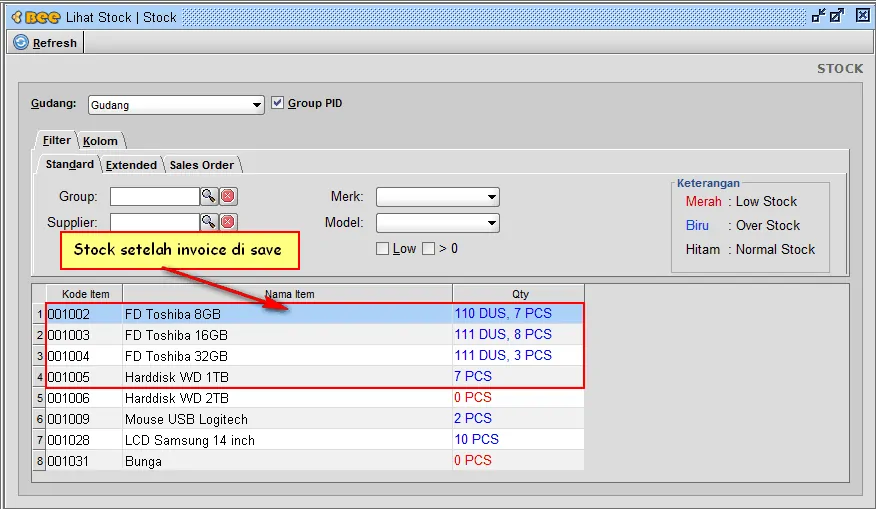Viewport: 876px width, 509px height.
Task: Click the Supplier input field
Action: pyautogui.click(x=155, y=222)
